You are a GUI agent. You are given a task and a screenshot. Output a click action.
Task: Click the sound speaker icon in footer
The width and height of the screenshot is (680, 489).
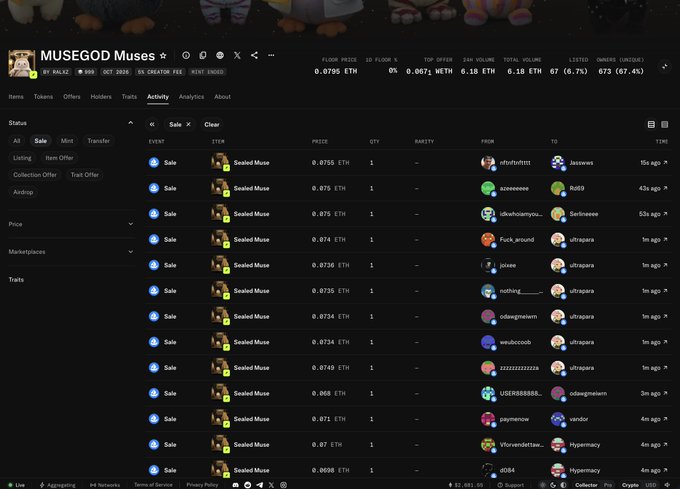667,485
